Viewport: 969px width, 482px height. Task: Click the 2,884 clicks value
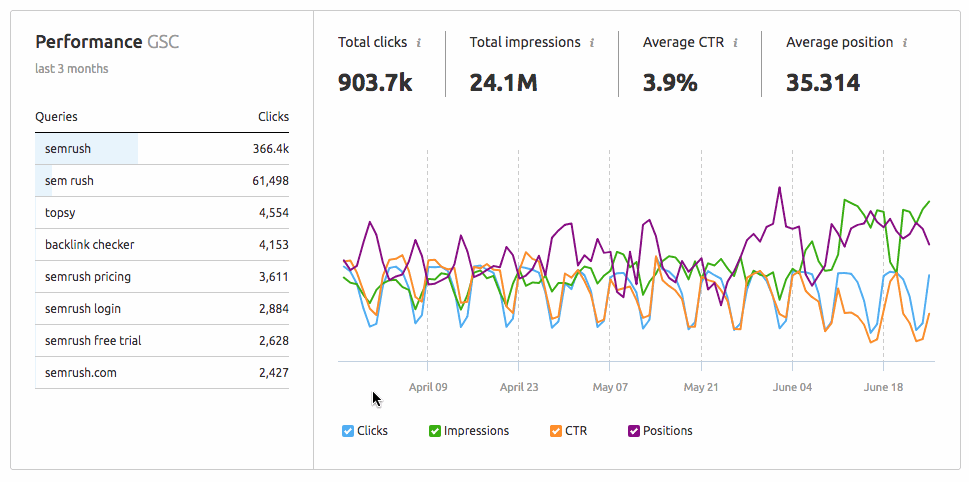pyautogui.click(x=274, y=309)
